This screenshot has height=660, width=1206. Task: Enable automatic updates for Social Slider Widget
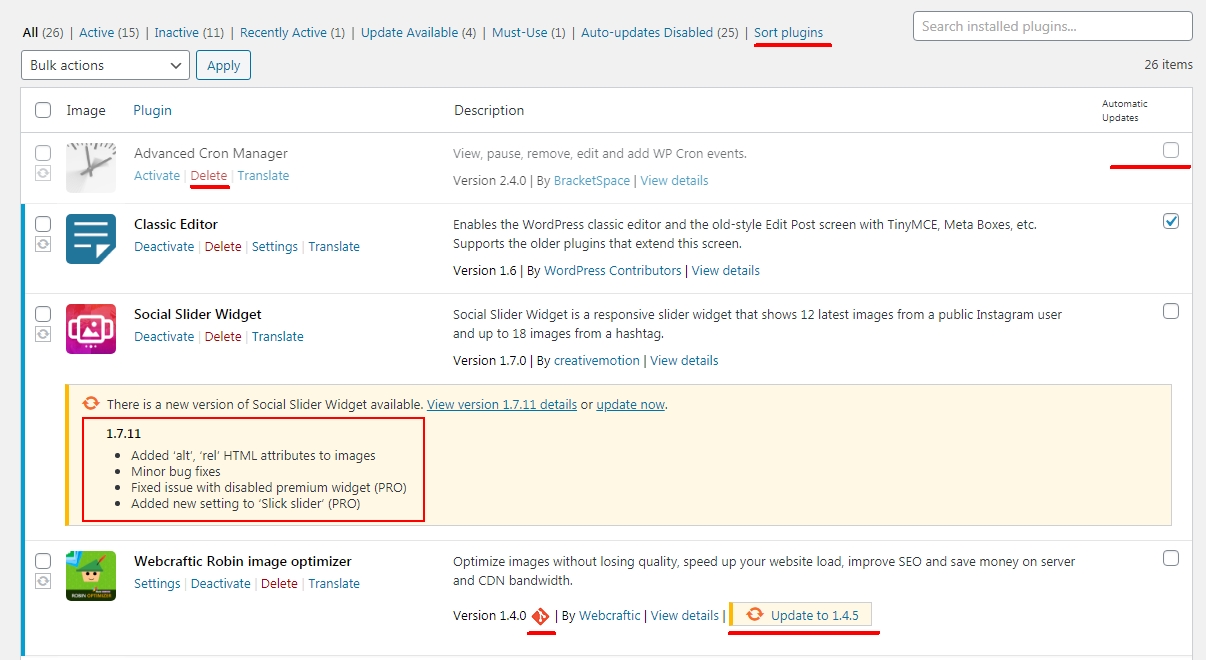click(1171, 311)
